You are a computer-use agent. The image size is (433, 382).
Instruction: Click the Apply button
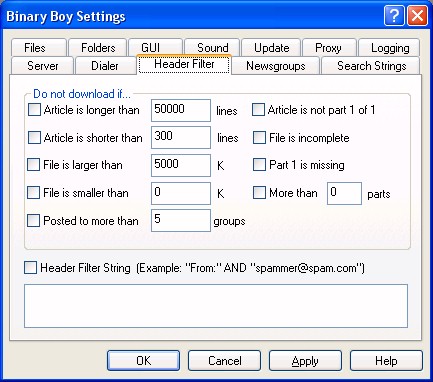305,361
